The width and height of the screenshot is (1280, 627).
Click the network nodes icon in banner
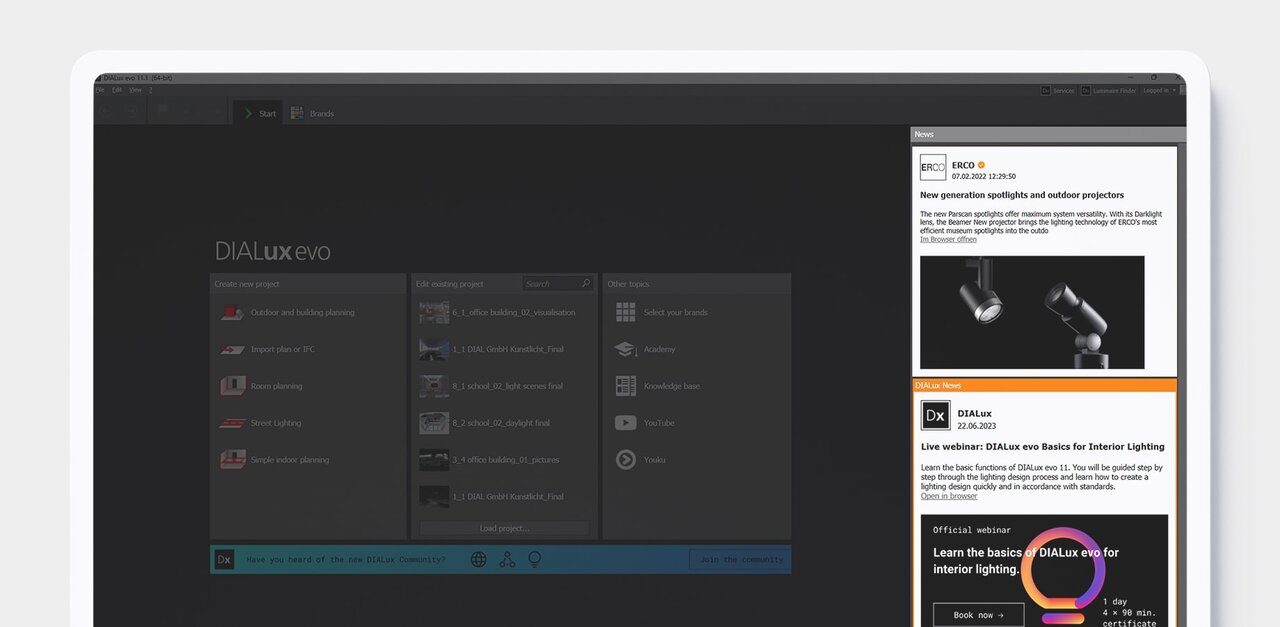tap(507, 560)
